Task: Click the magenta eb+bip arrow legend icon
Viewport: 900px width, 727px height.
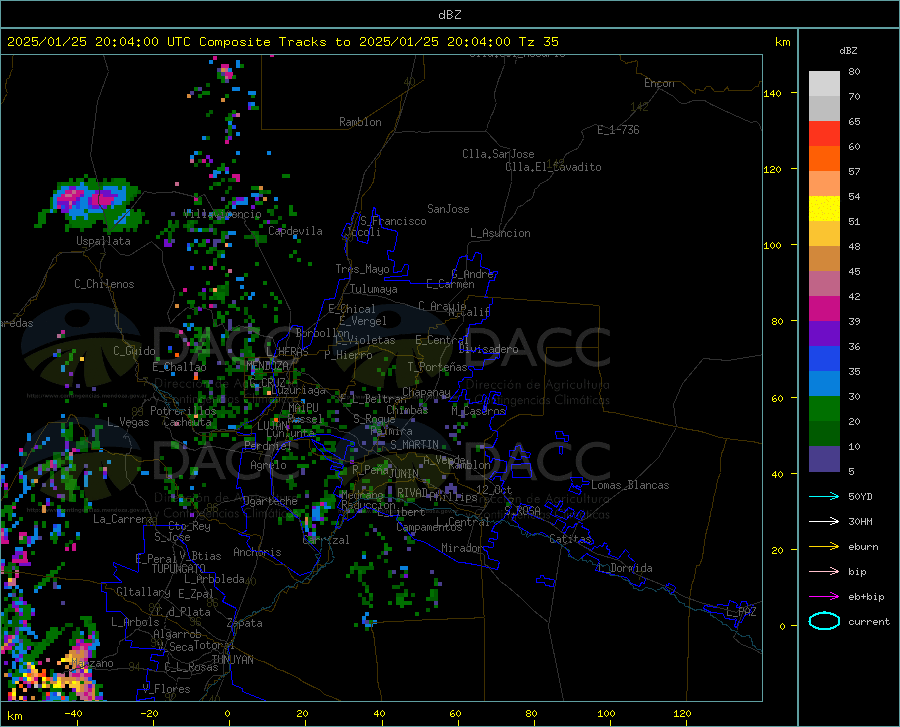Action: 824,597
